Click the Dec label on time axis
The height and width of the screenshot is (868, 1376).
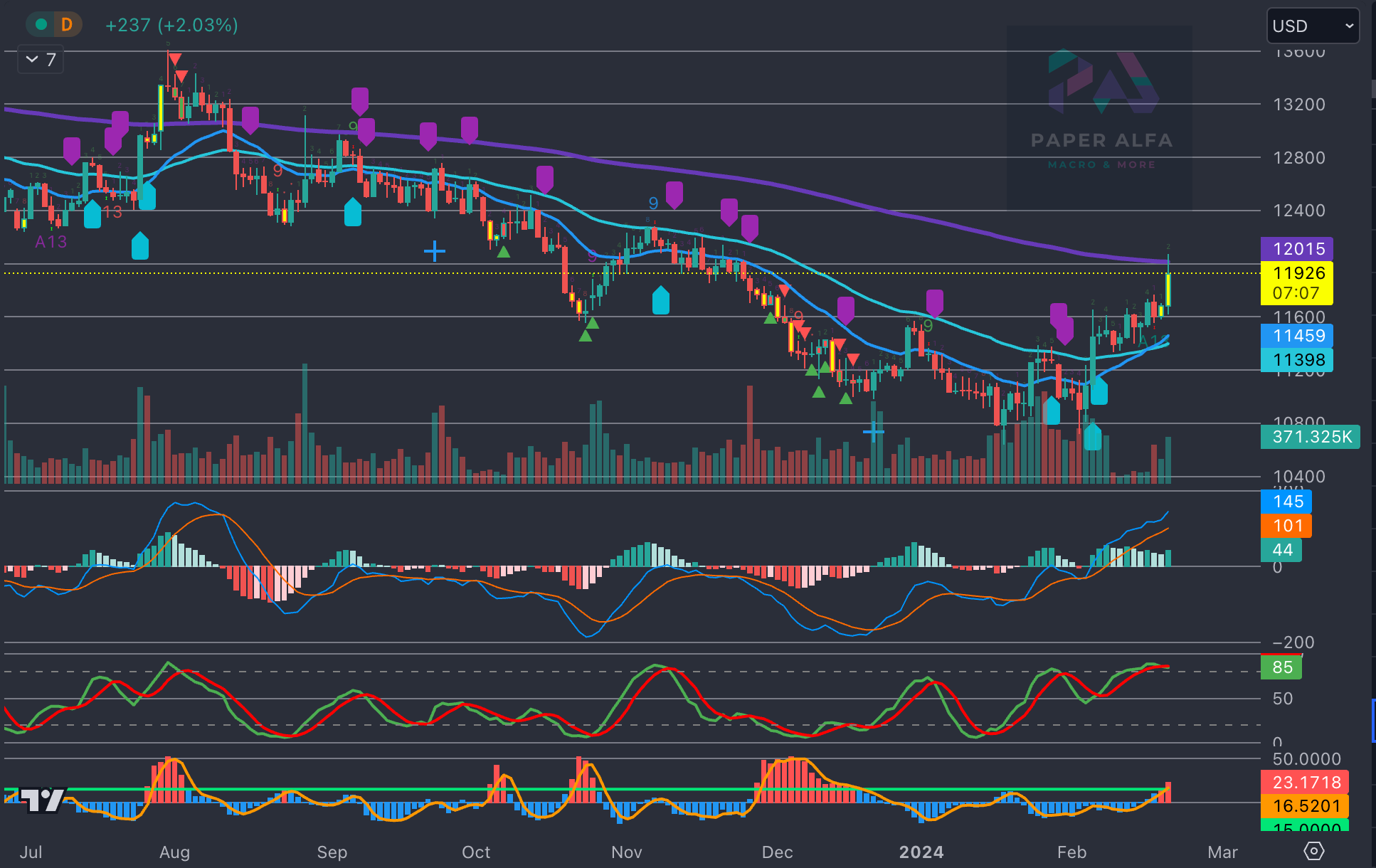tap(777, 852)
